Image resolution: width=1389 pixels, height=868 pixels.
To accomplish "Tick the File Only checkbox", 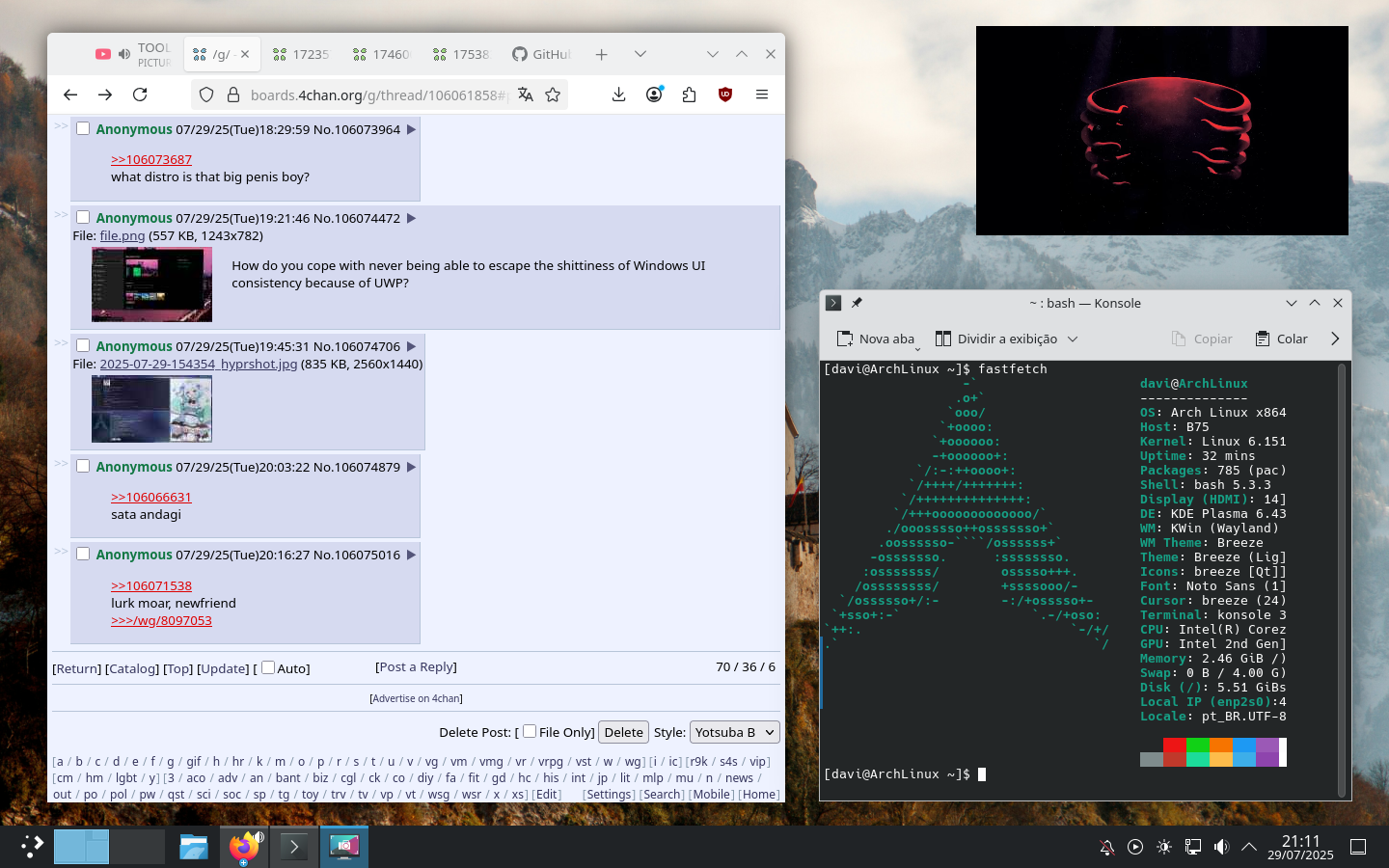I will [530, 731].
